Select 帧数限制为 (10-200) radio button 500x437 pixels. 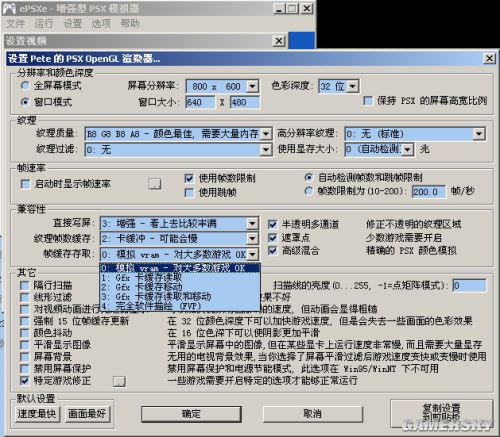[309, 191]
